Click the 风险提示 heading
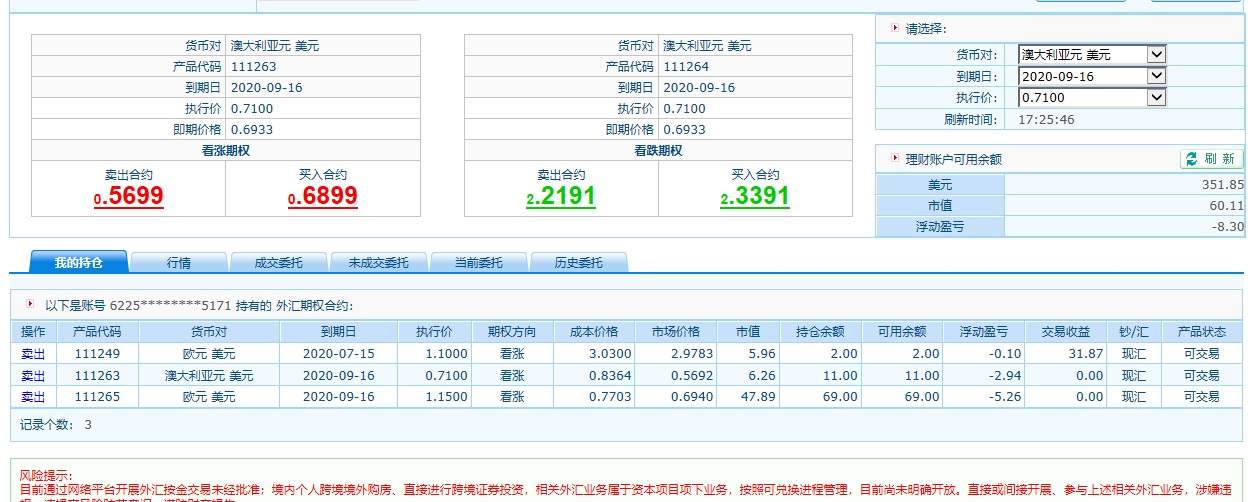Viewport: 1255px width, 502px height. [44, 476]
